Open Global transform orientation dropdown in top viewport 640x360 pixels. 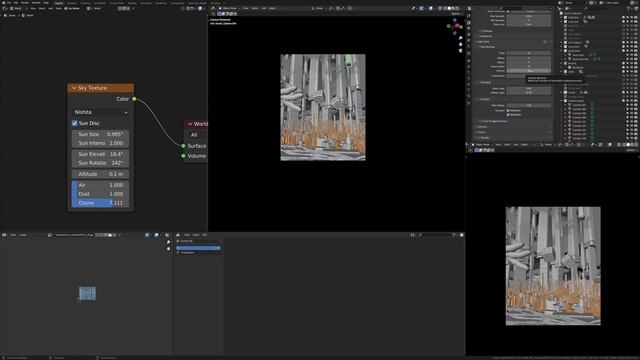[319, 8]
